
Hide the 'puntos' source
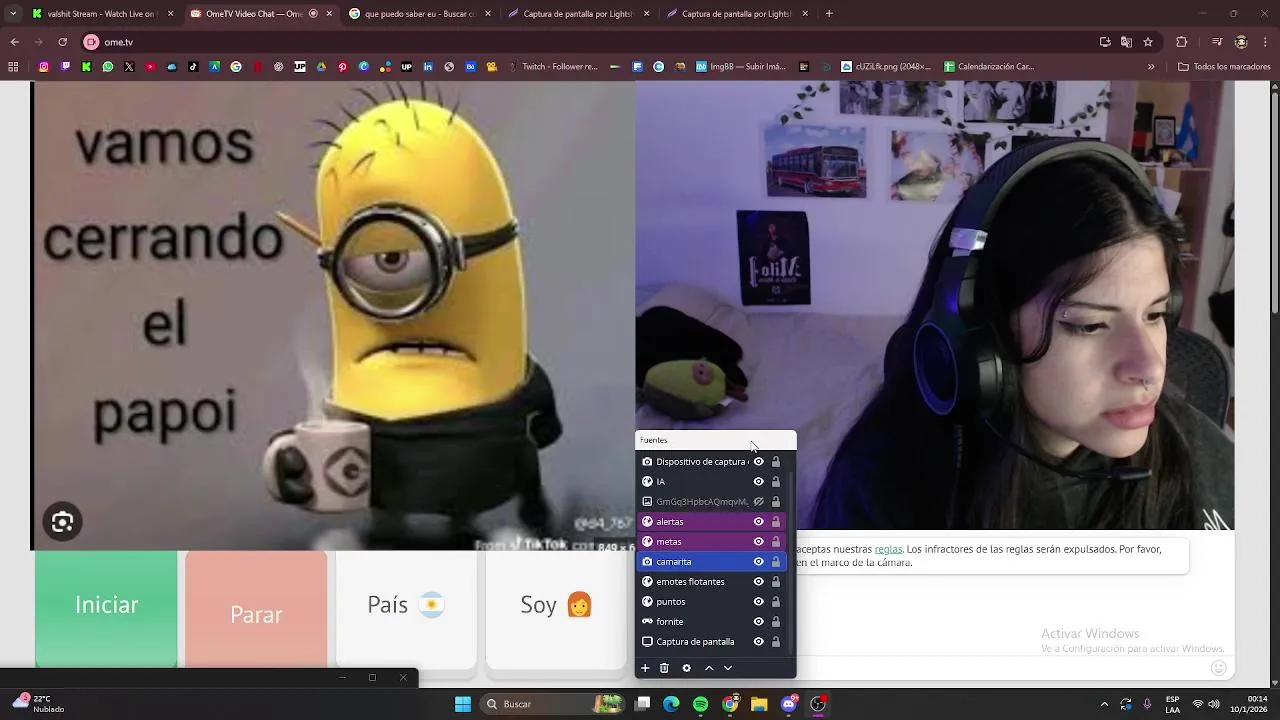758,602
